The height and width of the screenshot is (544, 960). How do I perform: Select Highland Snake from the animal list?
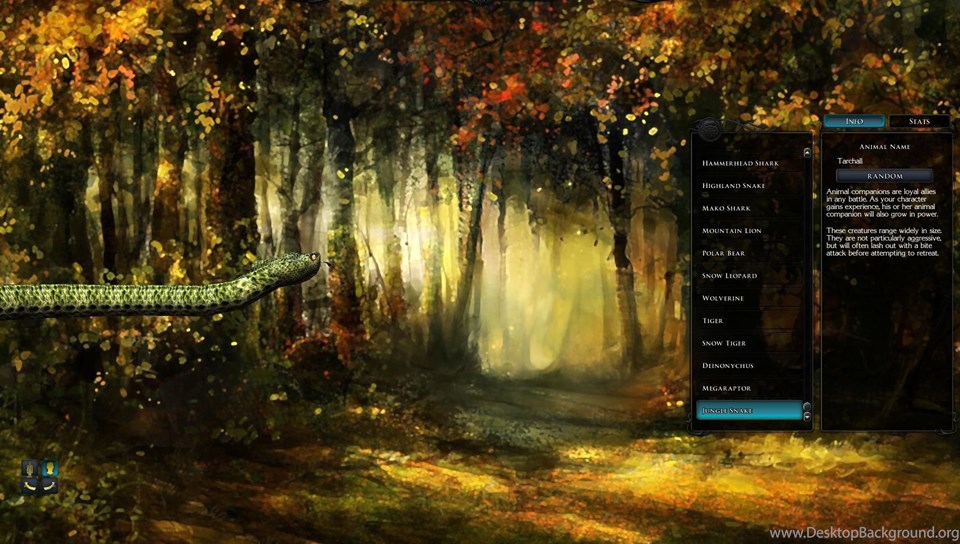(749, 185)
